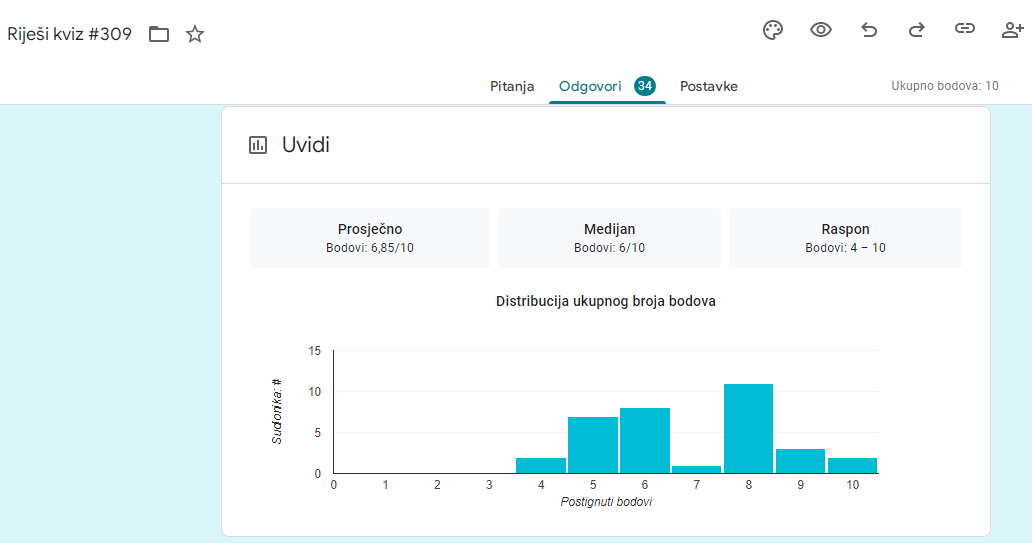The height and width of the screenshot is (543, 1032).
Task: Click the y-axis value 15
Action: (x=315, y=351)
